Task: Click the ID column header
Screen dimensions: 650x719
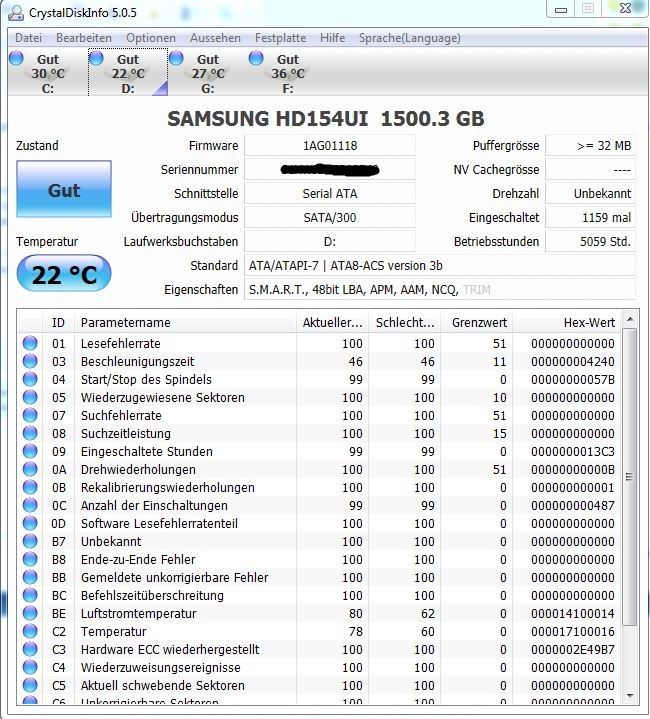Action: click(x=58, y=322)
